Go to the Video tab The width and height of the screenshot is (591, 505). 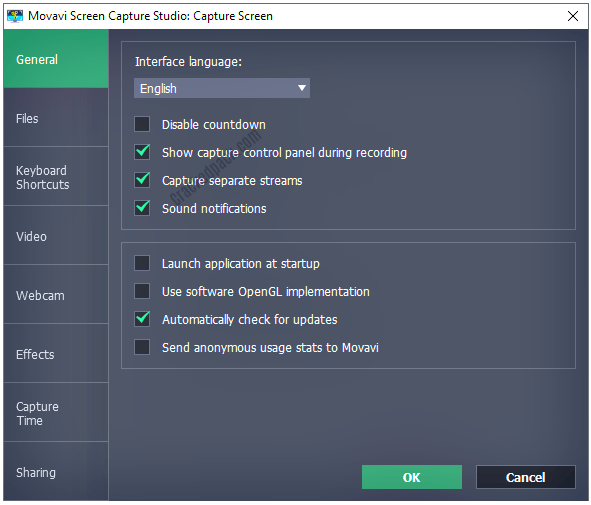tap(56, 236)
